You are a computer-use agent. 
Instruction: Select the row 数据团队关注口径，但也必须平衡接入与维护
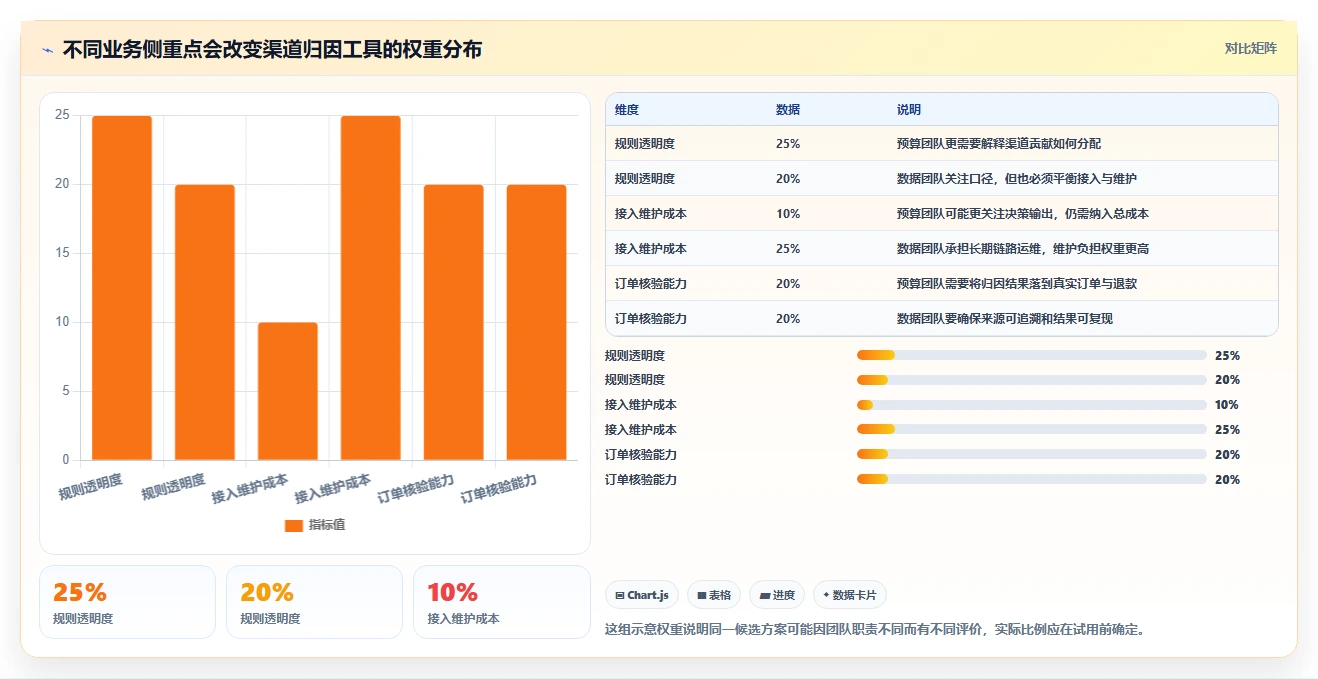[x=942, y=179]
